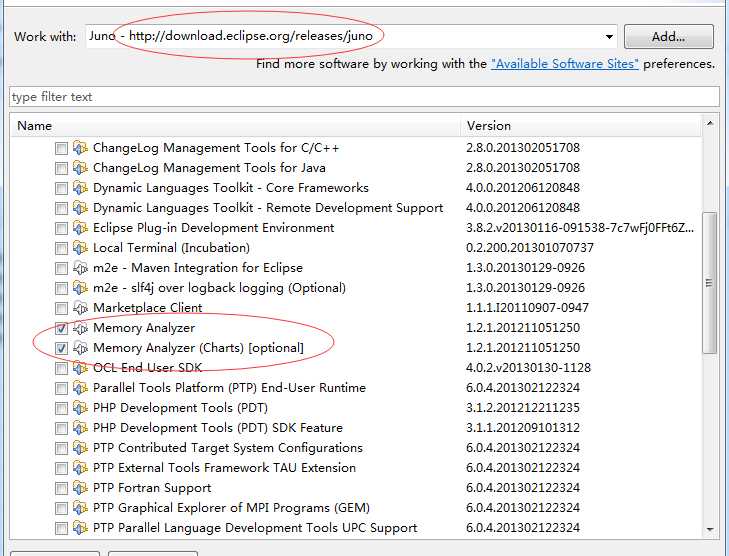
Task: Click the Marketplace Client feature icon
Action: point(80,308)
